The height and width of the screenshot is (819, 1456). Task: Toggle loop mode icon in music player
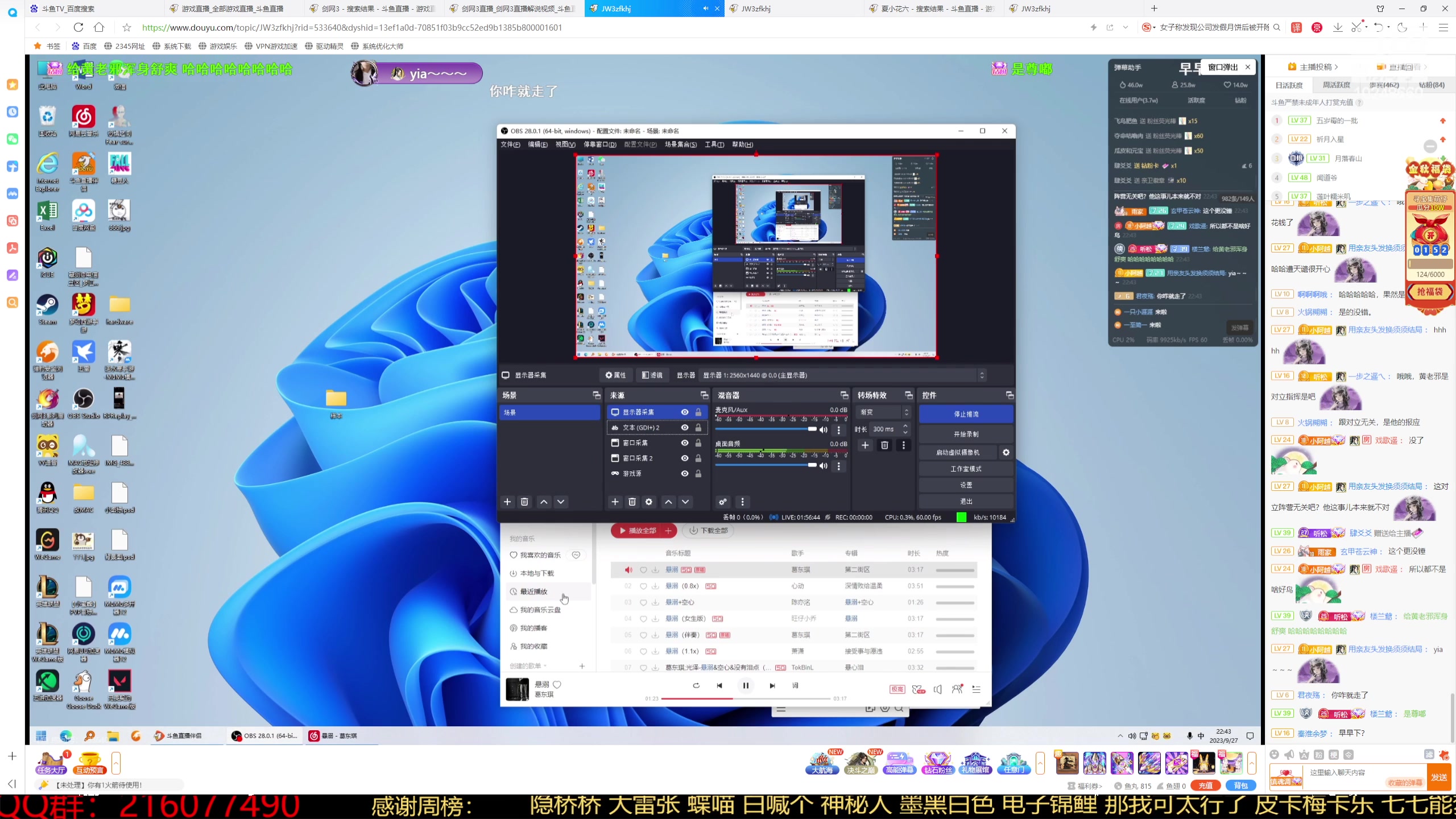click(x=696, y=685)
